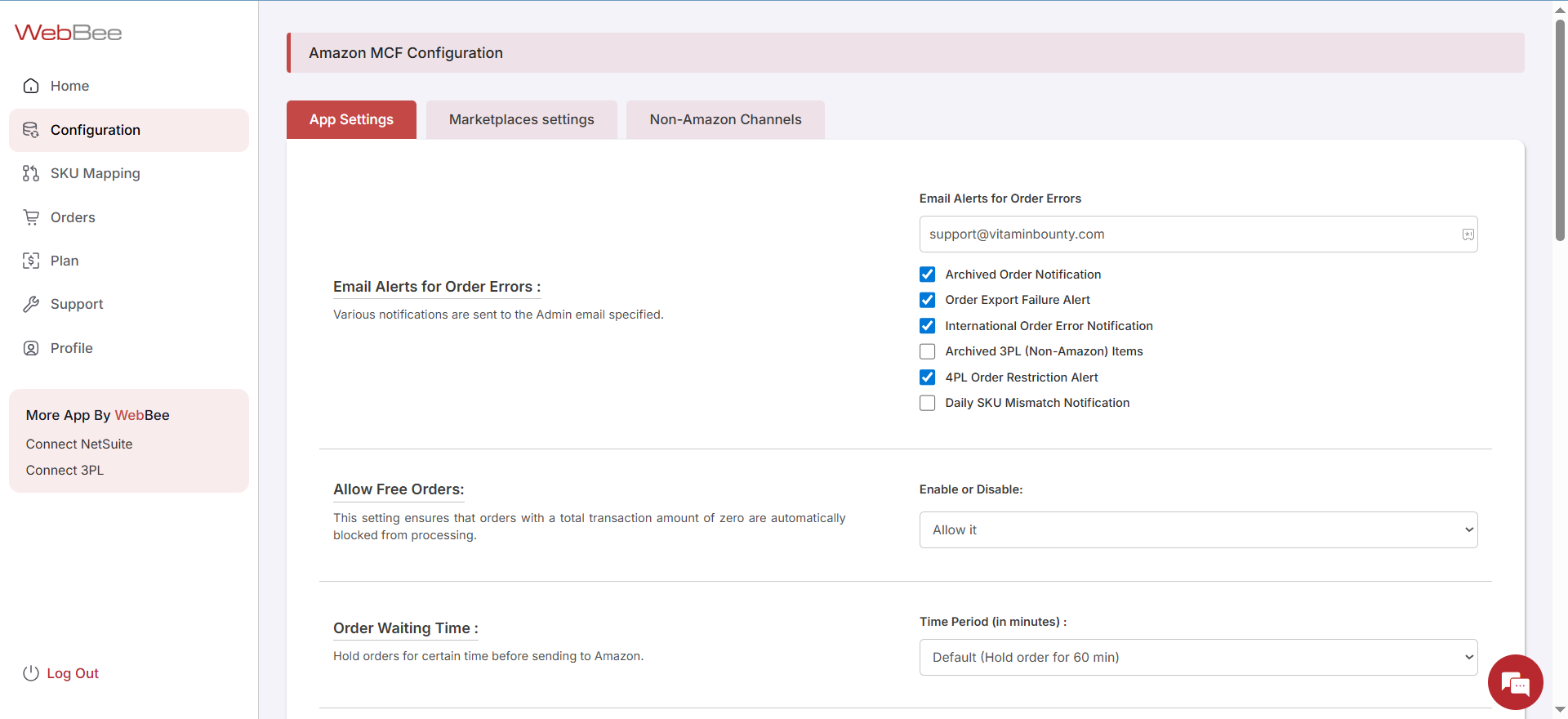Click the SKU Mapping sidebar icon

pos(31,173)
